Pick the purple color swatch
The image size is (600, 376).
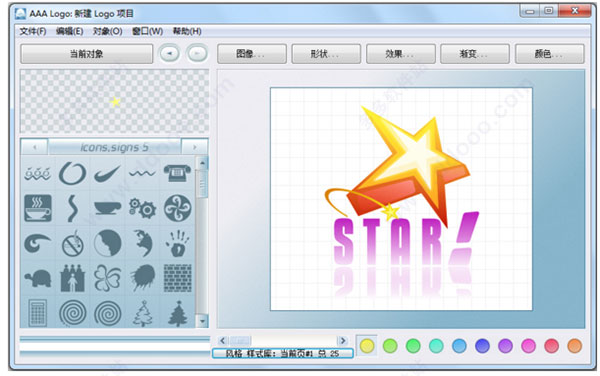(x=505, y=346)
